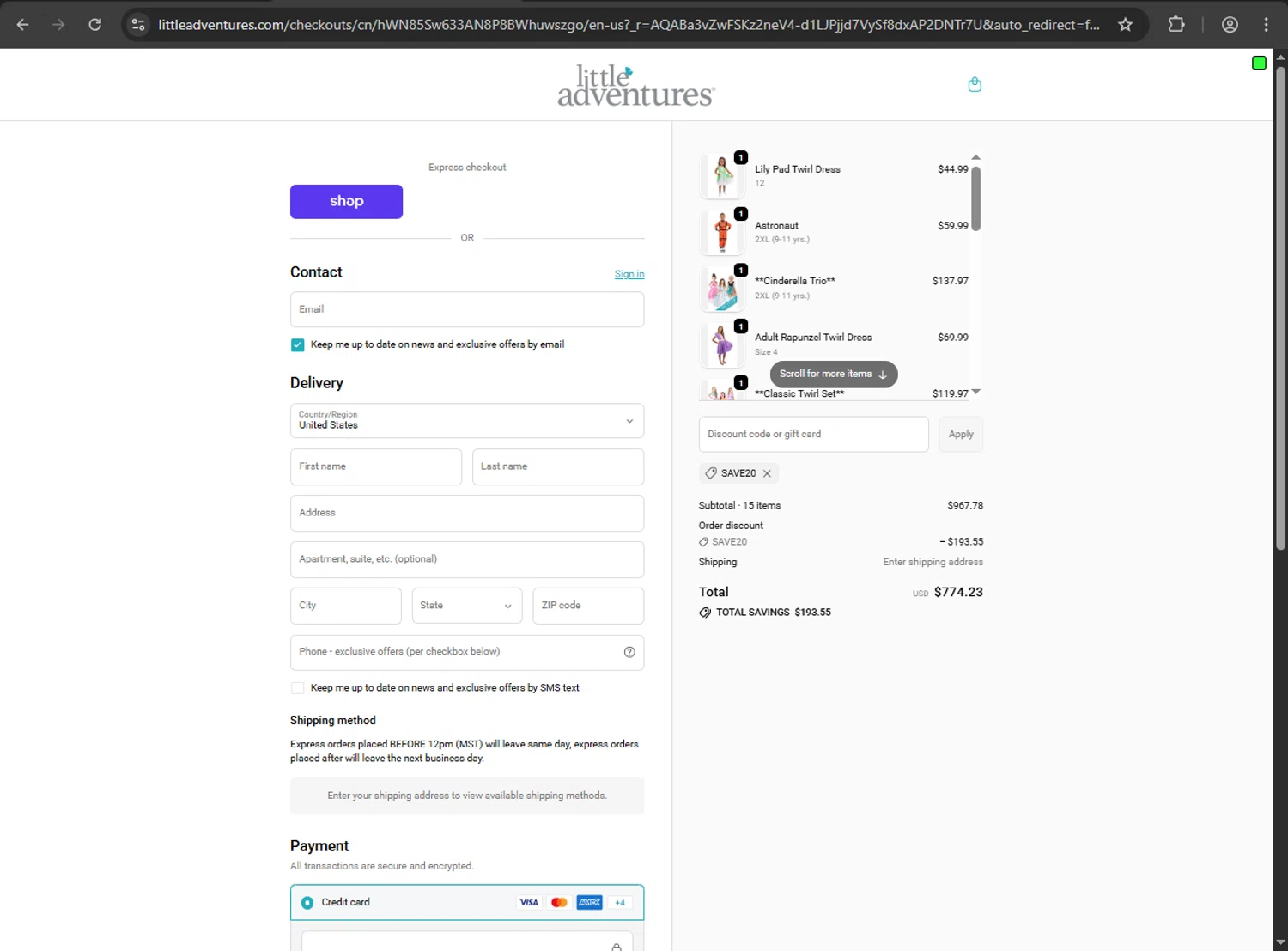Image resolution: width=1288 pixels, height=951 pixels.
Task: Open site information icon in address bar
Action: point(138,24)
